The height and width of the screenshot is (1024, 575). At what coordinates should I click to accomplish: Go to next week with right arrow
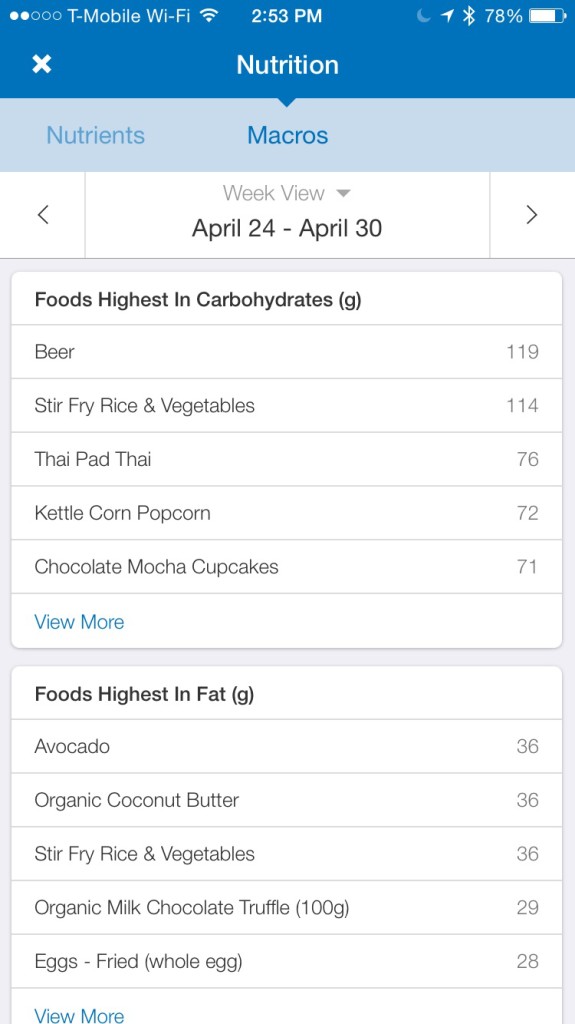[532, 215]
